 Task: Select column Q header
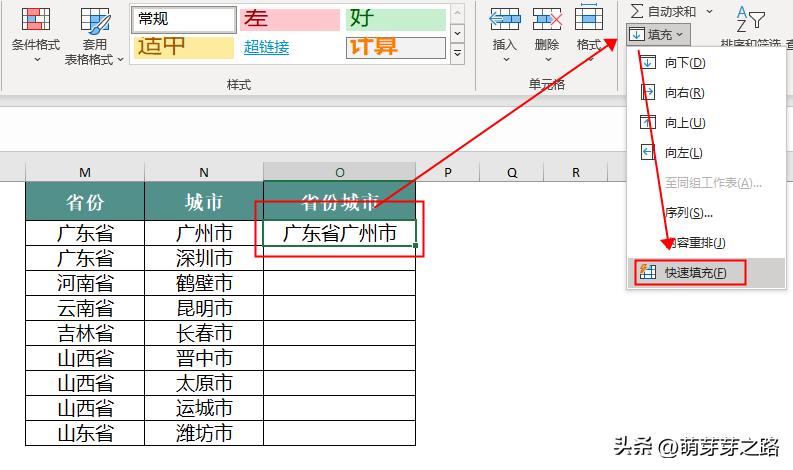pos(512,172)
